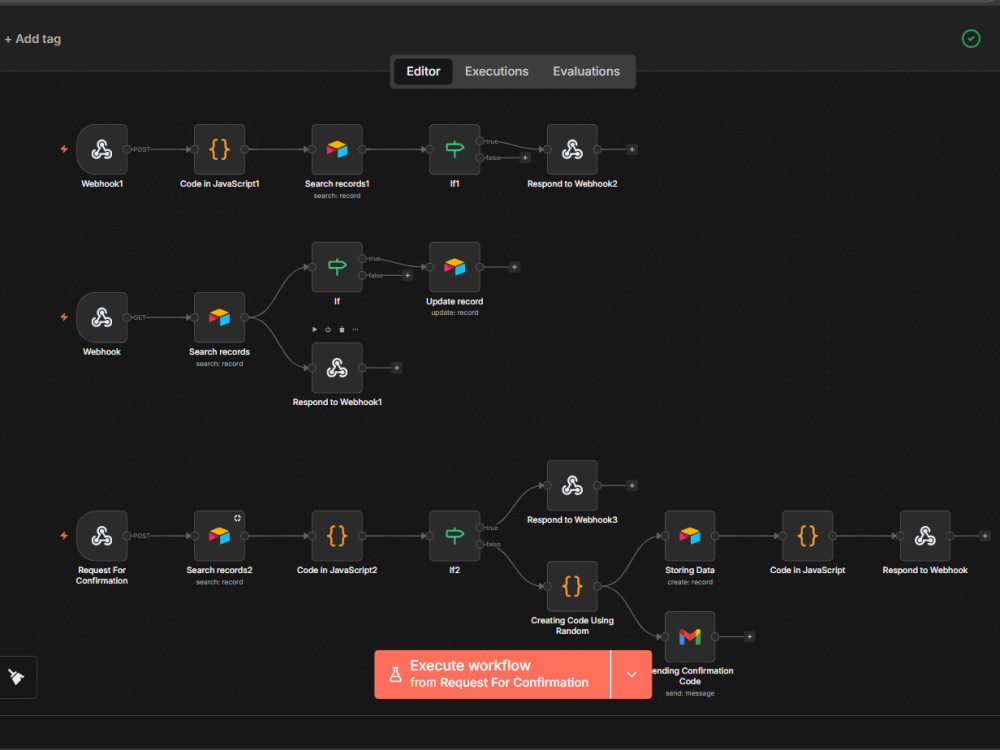Click the red trigger bolt beside Webhook1

[x=64, y=149]
